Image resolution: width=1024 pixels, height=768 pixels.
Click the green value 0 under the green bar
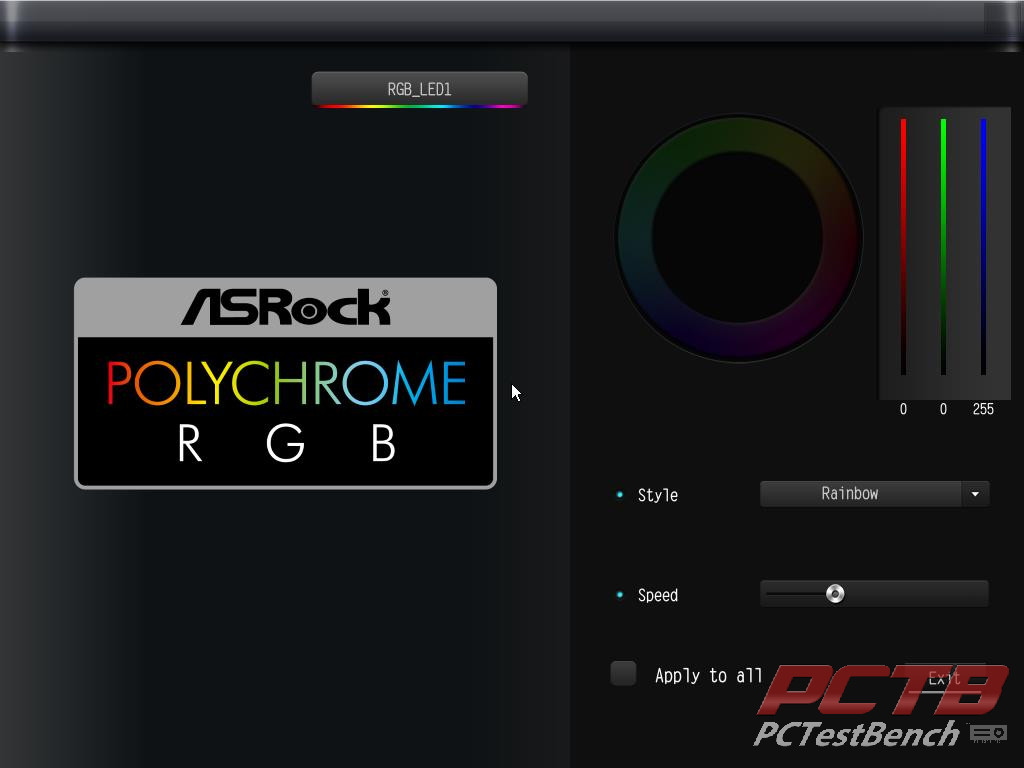pyautogui.click(x=943, y=409)
